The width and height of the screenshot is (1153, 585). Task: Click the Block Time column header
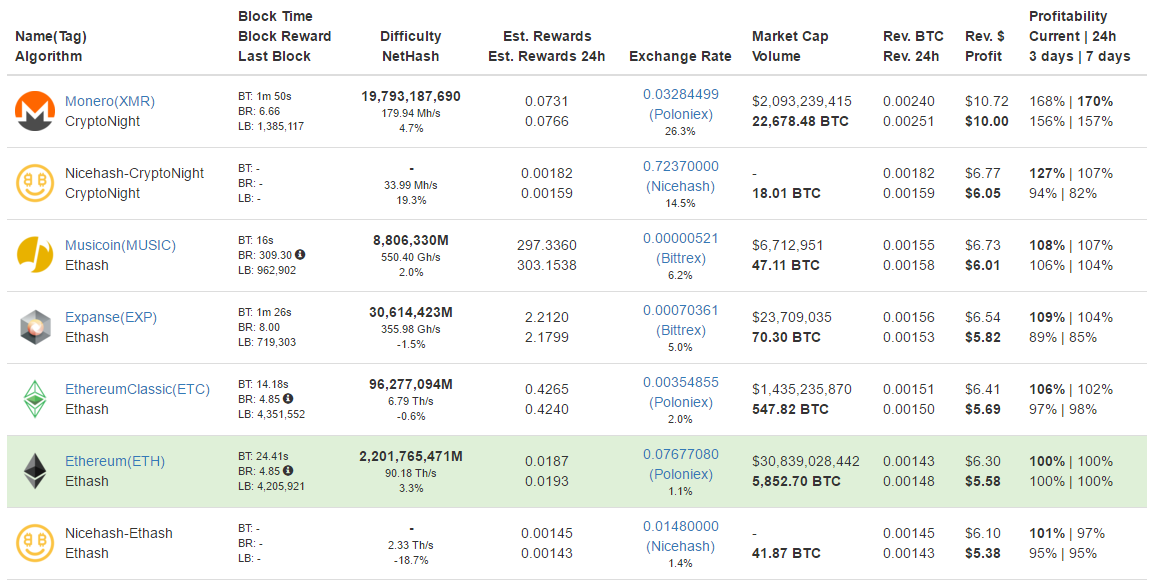click(x=285, y=36)
